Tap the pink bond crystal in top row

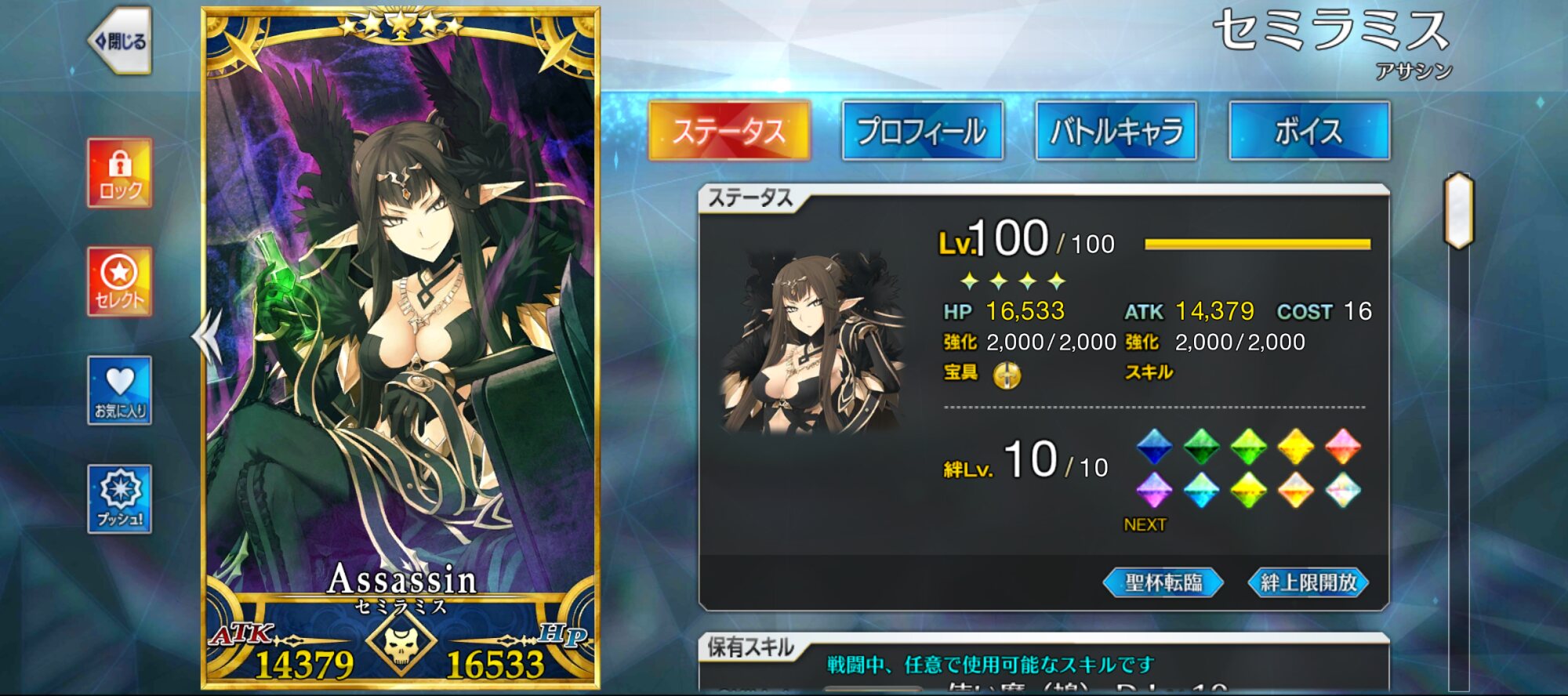point(1343,447)
